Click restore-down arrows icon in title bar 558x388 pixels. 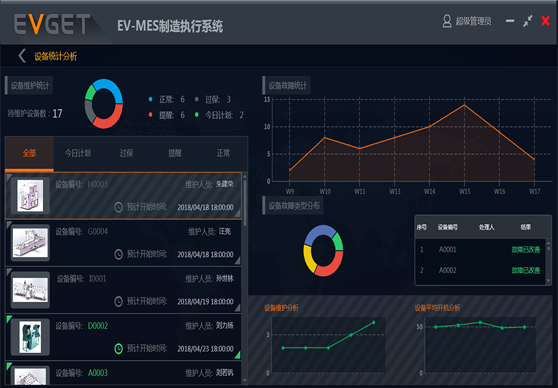(528, 21)
